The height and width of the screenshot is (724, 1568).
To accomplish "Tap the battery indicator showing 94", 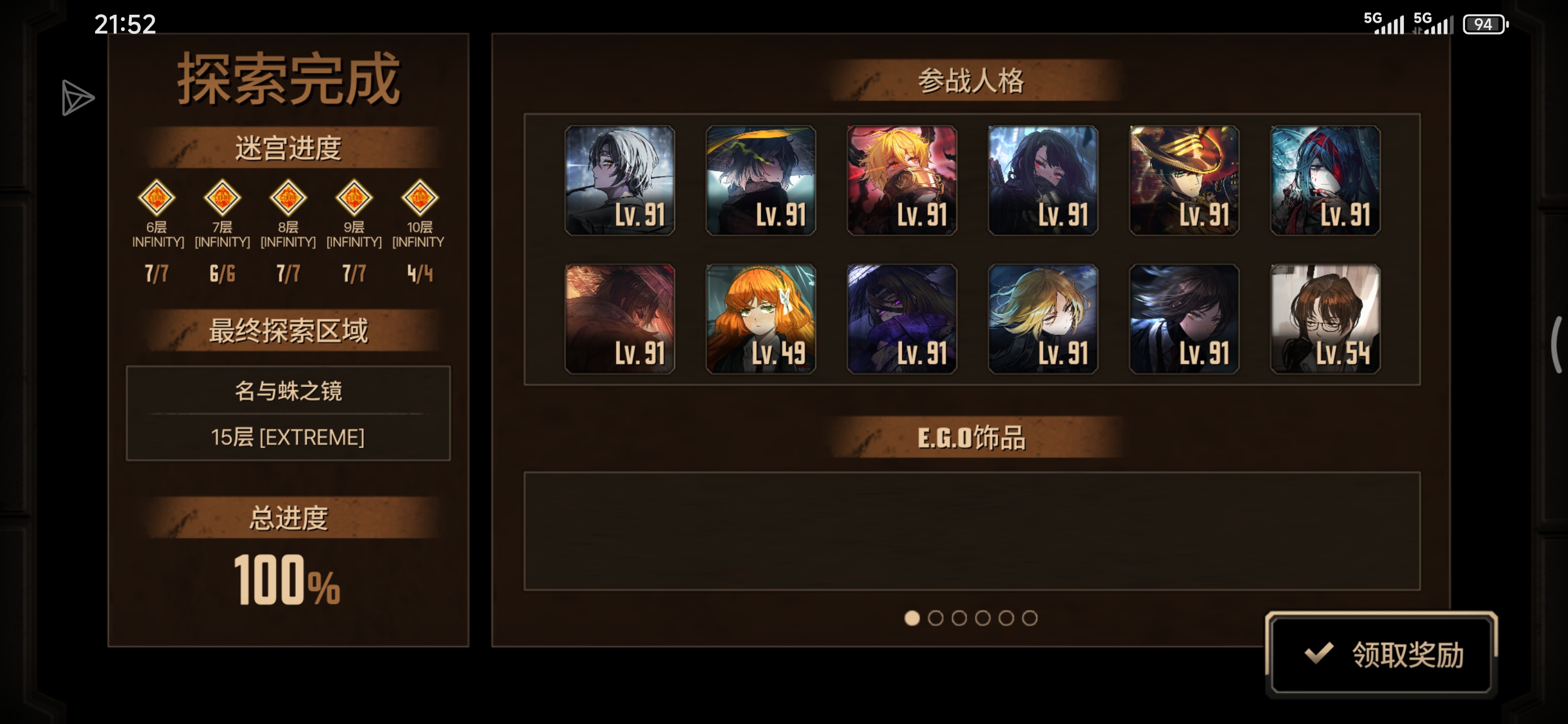I will pos(1485,24).
